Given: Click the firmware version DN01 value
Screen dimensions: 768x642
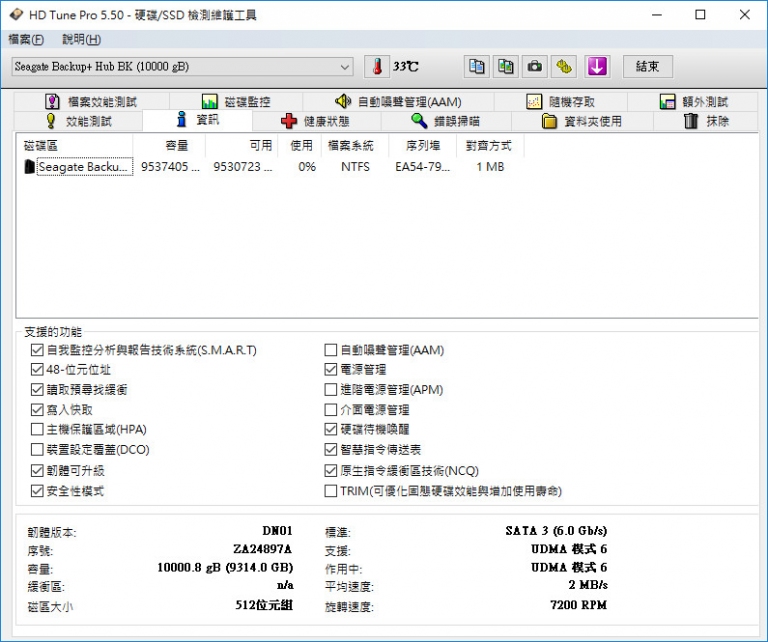Looking at the screenshot, I should coord(277,530).
